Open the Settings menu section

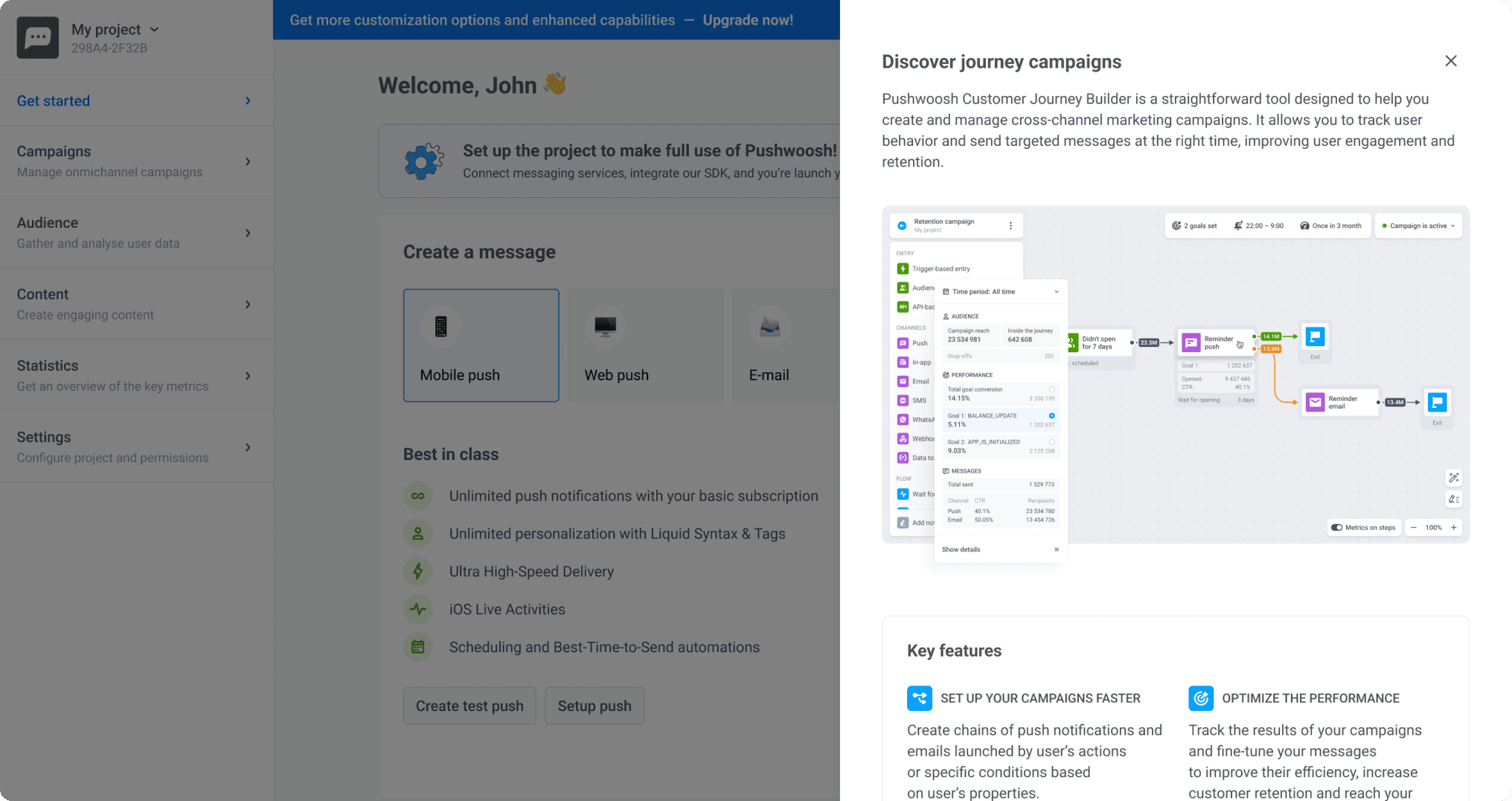click(136, 447)
